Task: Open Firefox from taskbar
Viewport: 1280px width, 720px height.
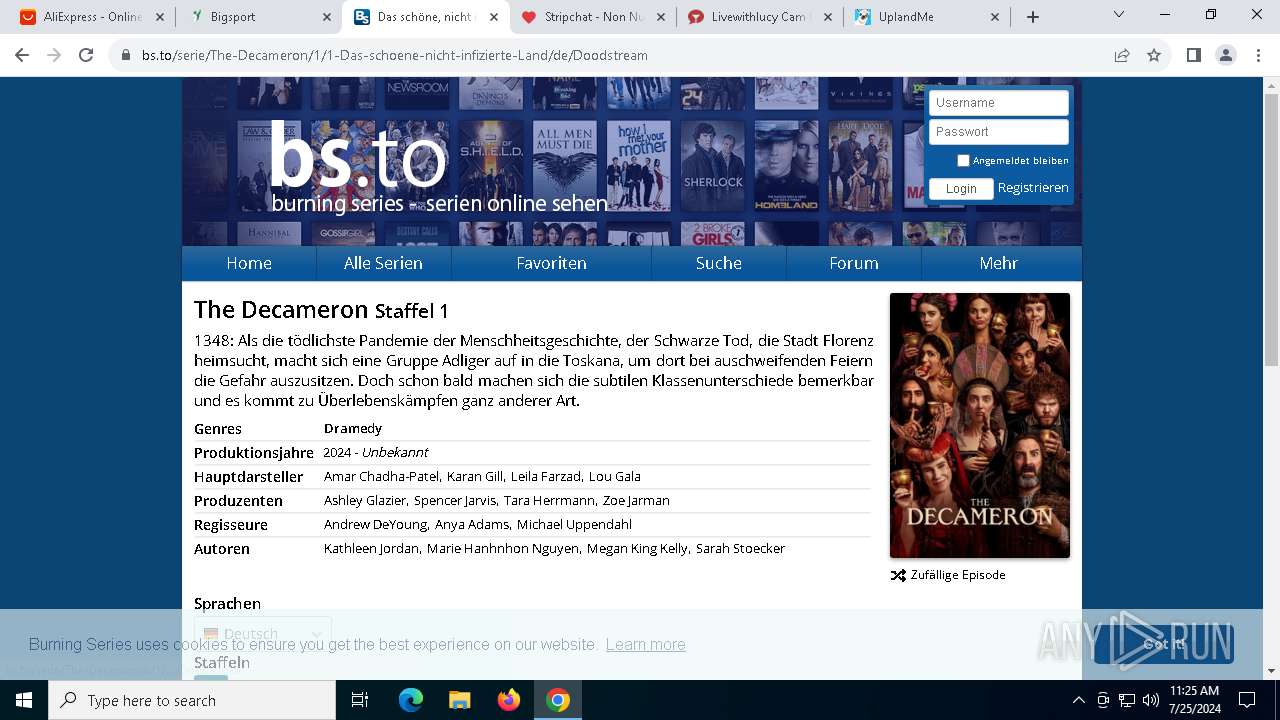Action: point(508,700)
